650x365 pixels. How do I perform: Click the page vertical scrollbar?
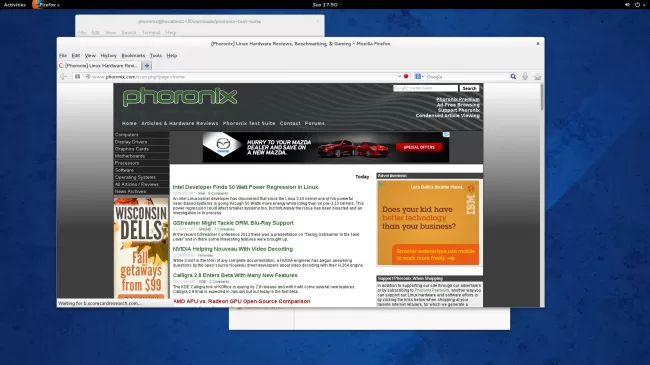542,195
